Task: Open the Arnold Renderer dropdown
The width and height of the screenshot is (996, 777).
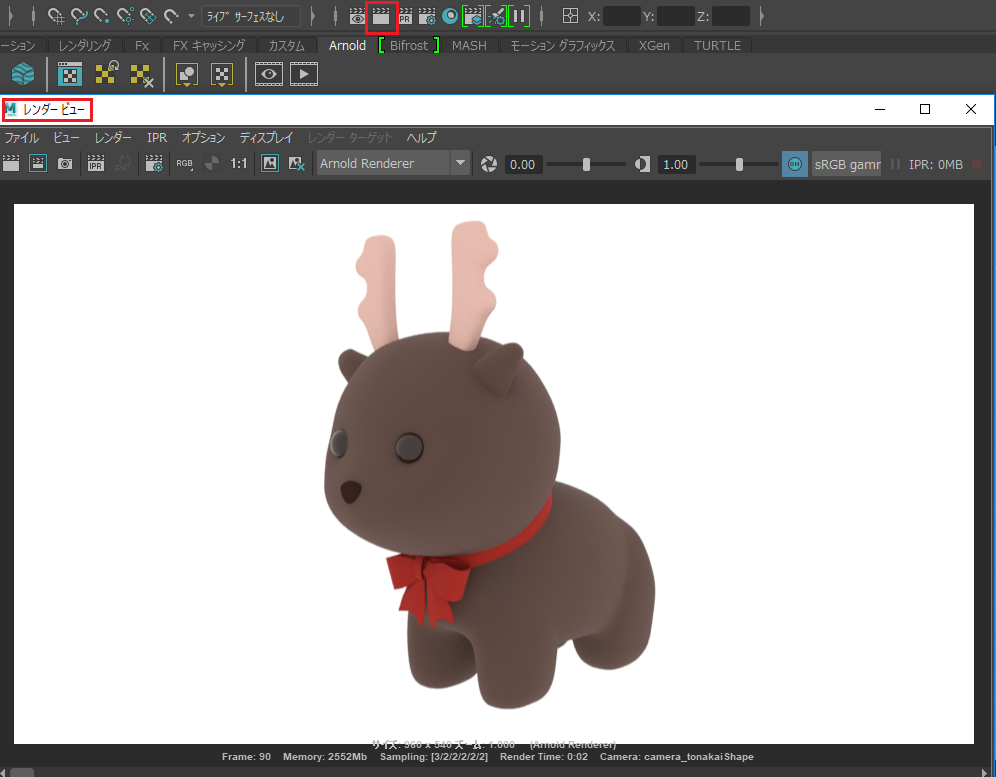Action: 393,164
